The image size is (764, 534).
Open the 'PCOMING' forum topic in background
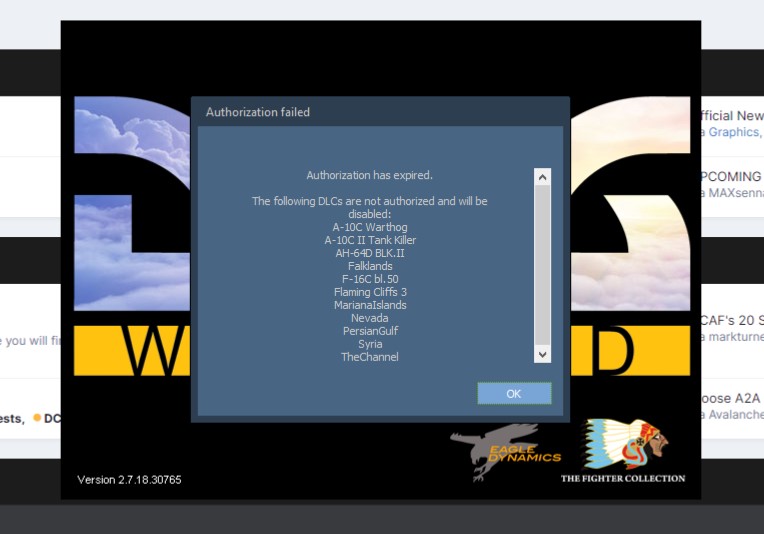click(731, 176)
